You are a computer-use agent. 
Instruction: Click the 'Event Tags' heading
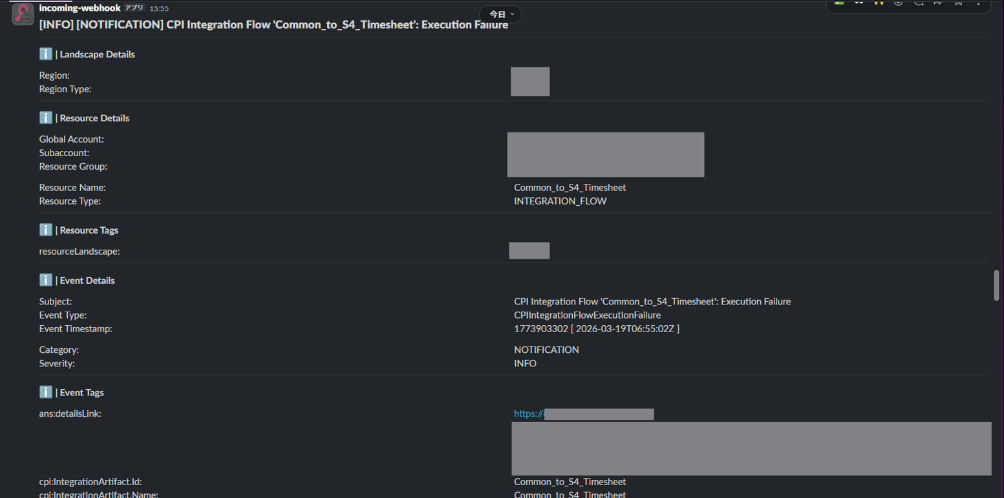click(81, 393)
